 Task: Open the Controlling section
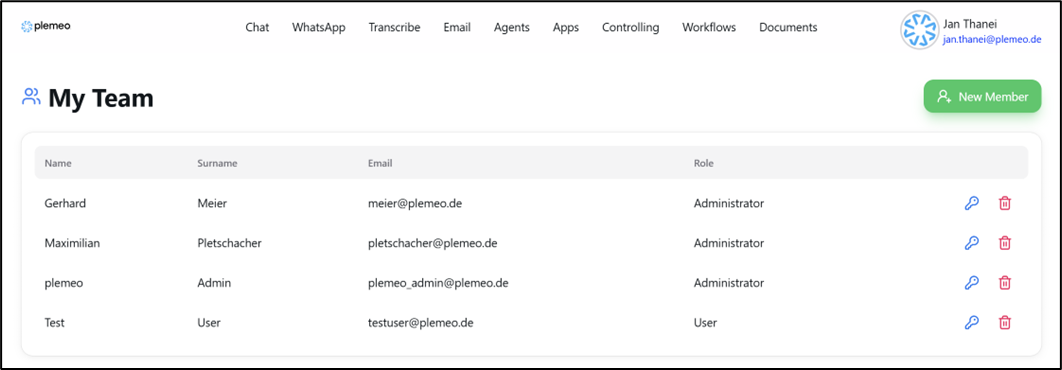[631, 27]
